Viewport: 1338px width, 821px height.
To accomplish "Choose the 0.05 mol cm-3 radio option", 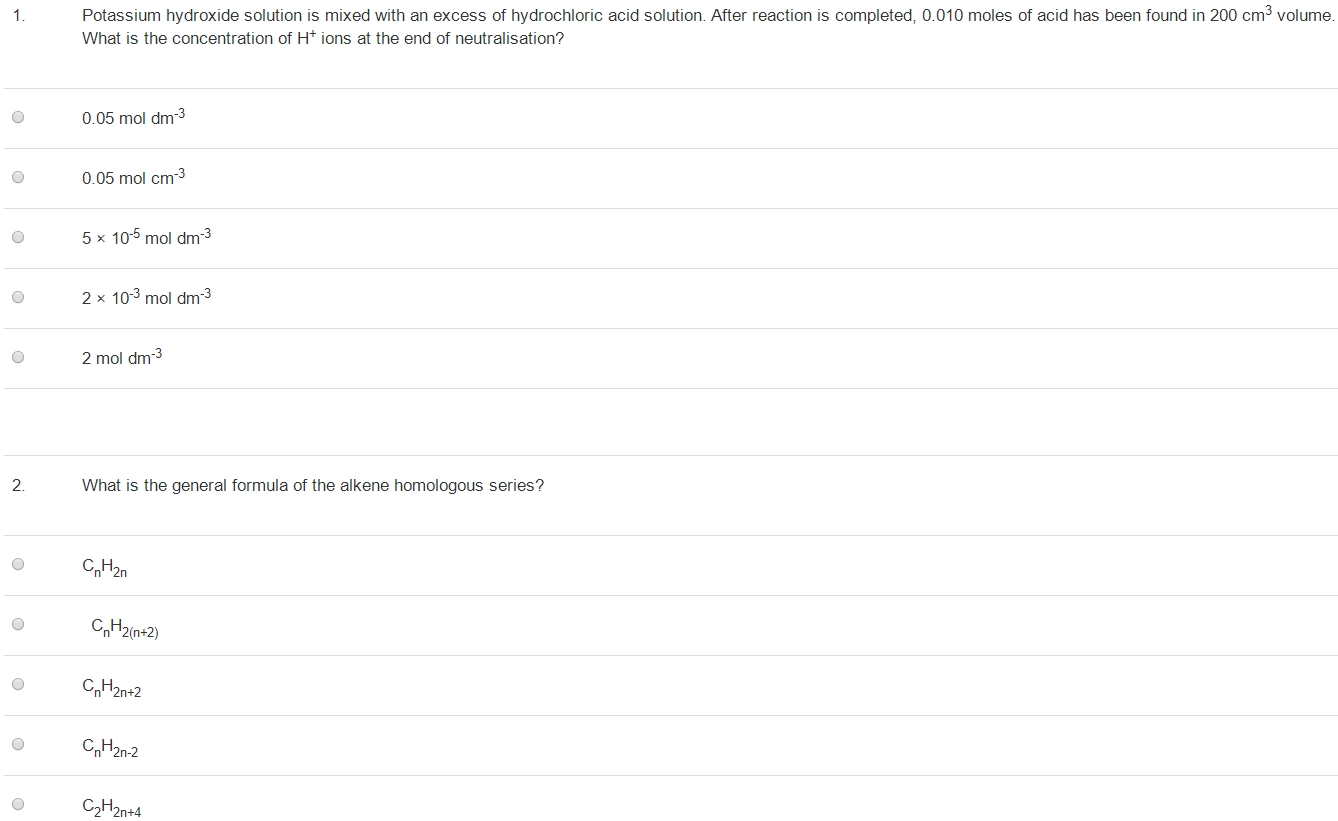I will coord(17,177).
